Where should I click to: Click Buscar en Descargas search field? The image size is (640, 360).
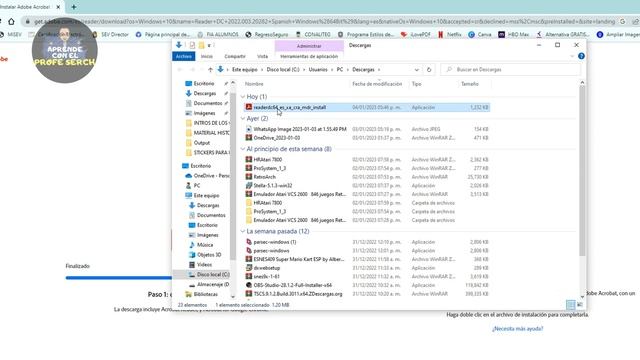pyautogui.click(x=510, y=70)
